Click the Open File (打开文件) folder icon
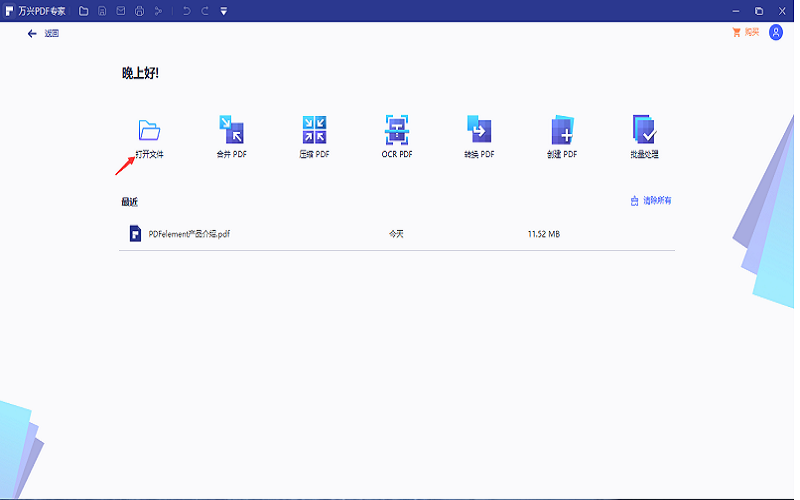Viewport: 800px width, 500px height. (149, 131)
